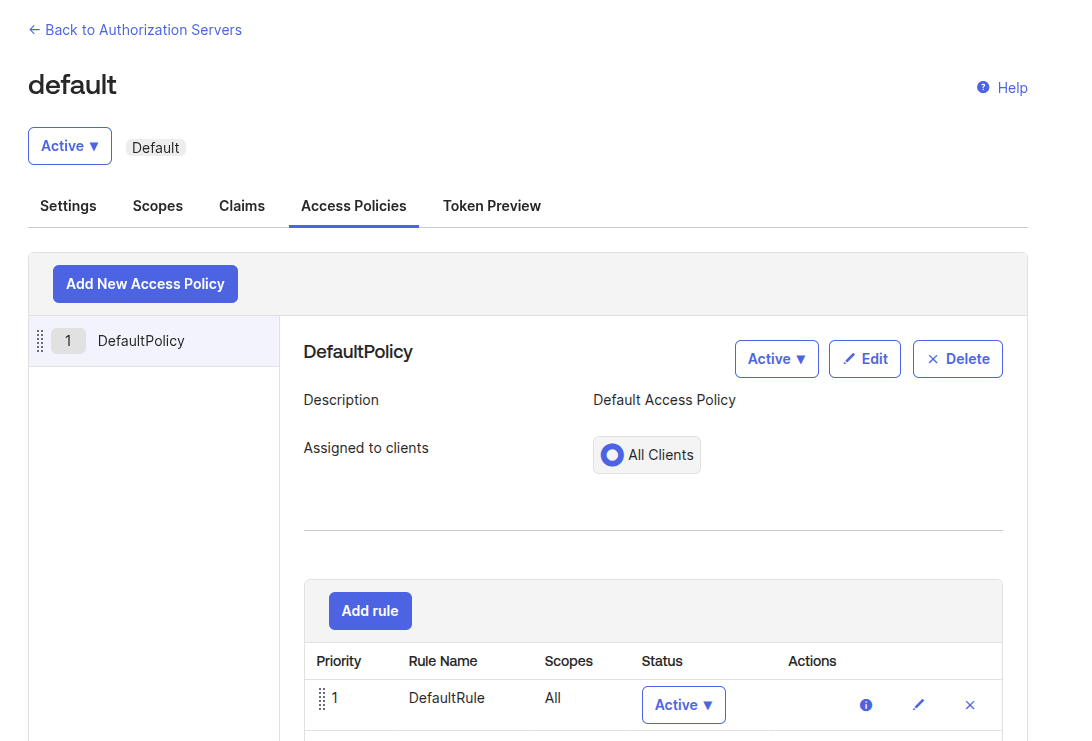Click the Edit policy button
The image size is (1092, 741).
(865, 359)
